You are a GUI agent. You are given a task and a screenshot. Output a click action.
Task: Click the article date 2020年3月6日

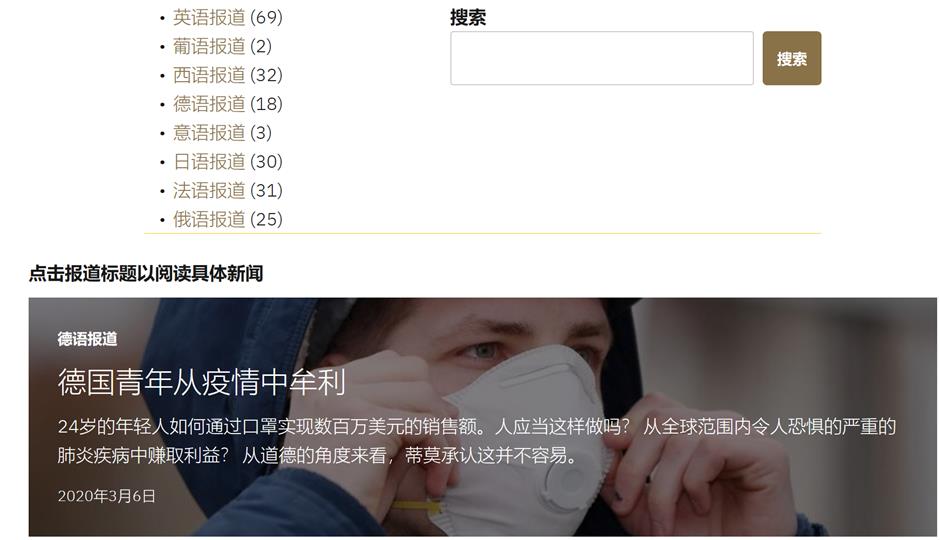coord(107,496)
